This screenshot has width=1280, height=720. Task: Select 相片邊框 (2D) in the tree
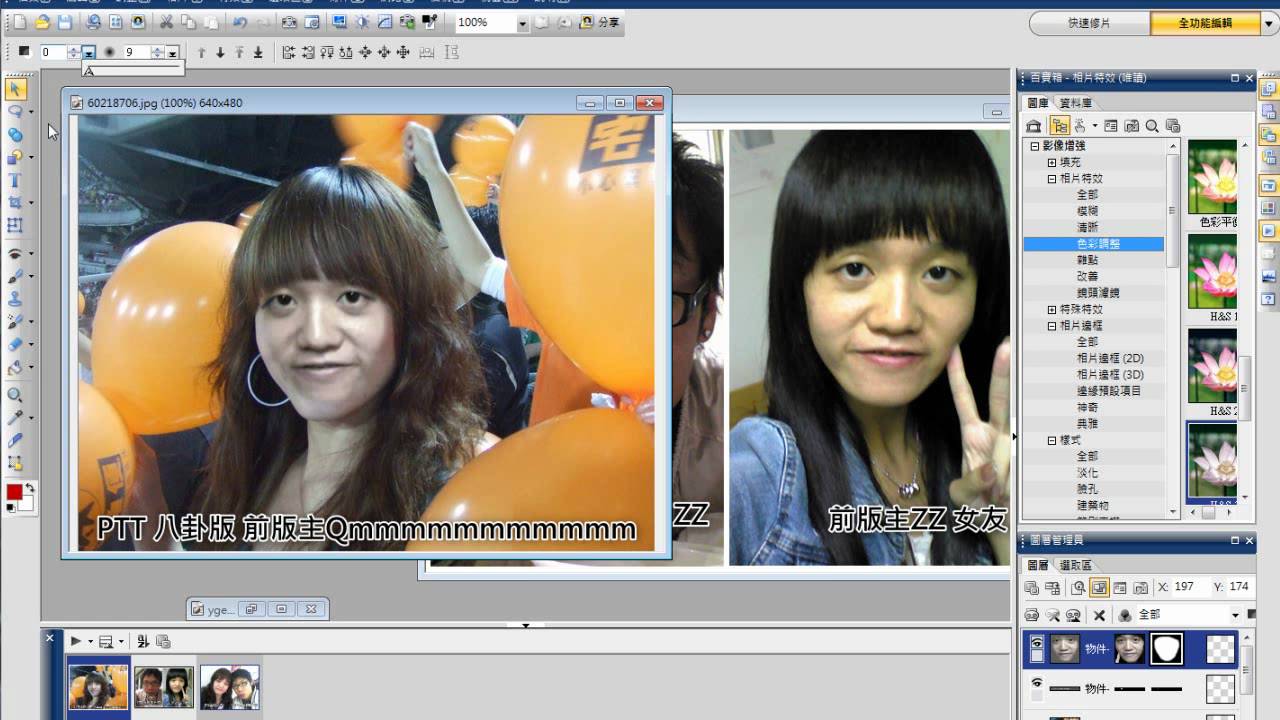pyautogui.click(x=1110, y=358)
